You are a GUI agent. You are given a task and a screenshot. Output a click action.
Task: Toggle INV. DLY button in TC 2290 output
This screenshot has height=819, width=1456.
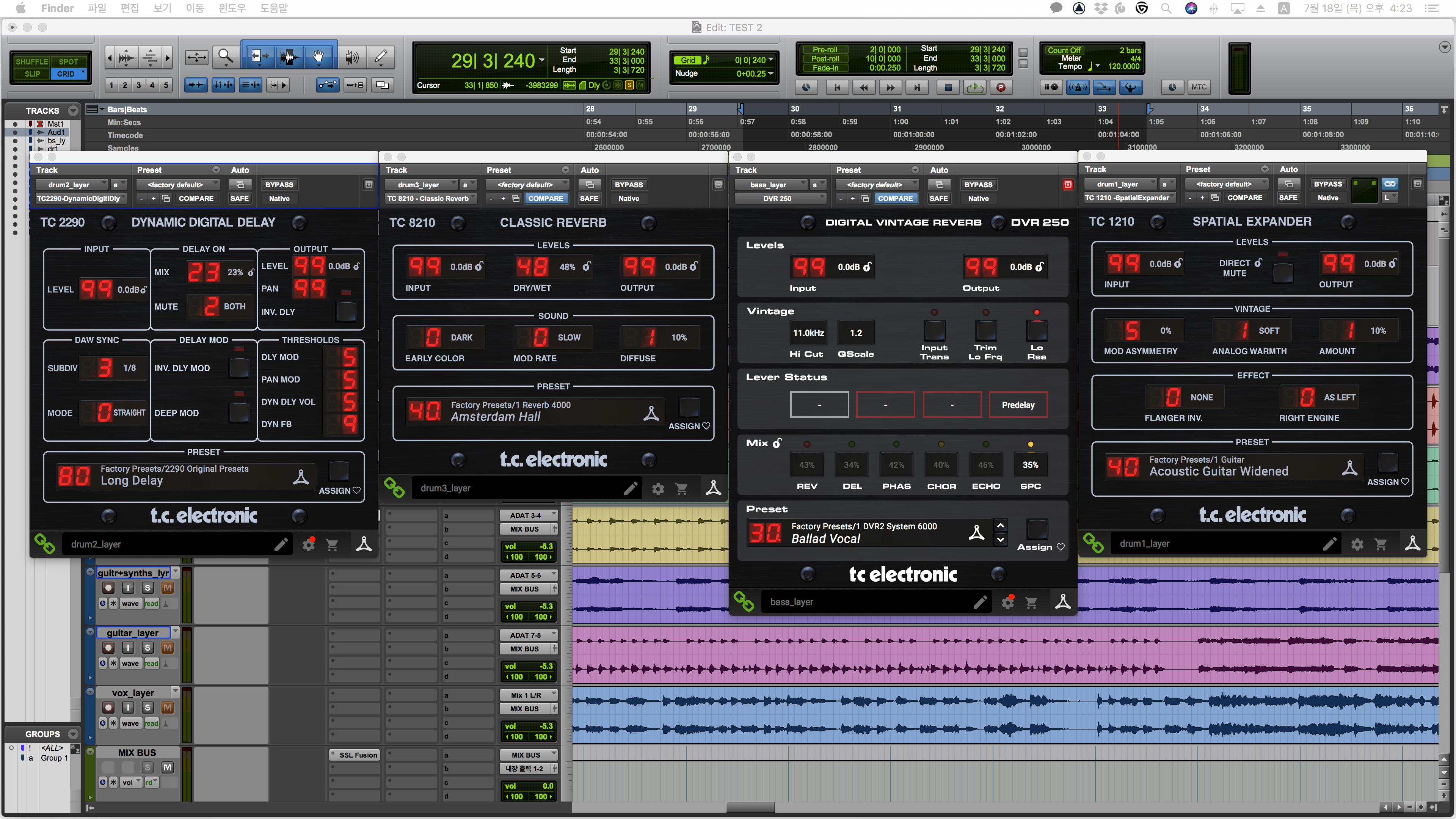point(346,312)
